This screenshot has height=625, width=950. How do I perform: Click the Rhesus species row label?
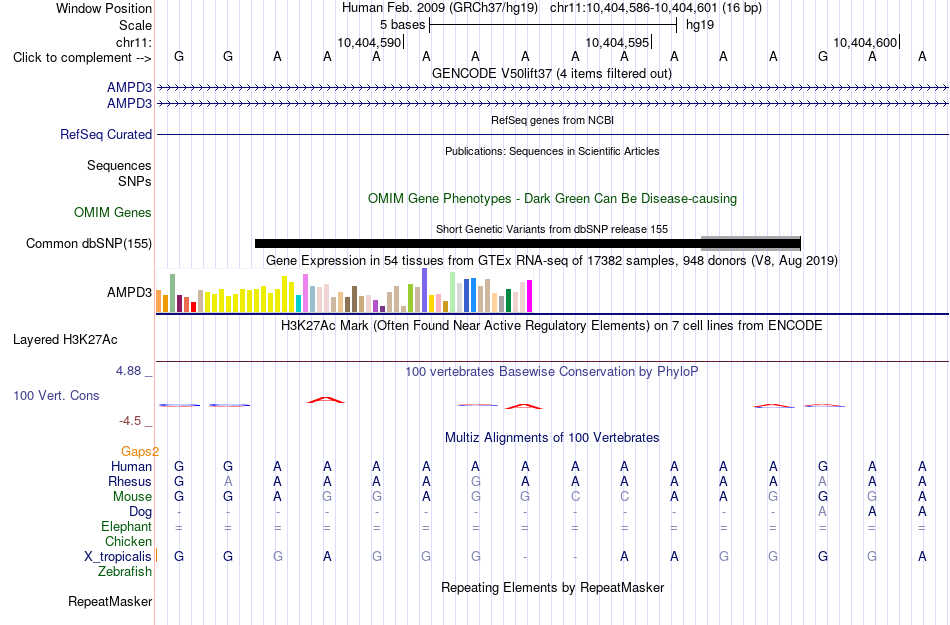click(130, 481)
